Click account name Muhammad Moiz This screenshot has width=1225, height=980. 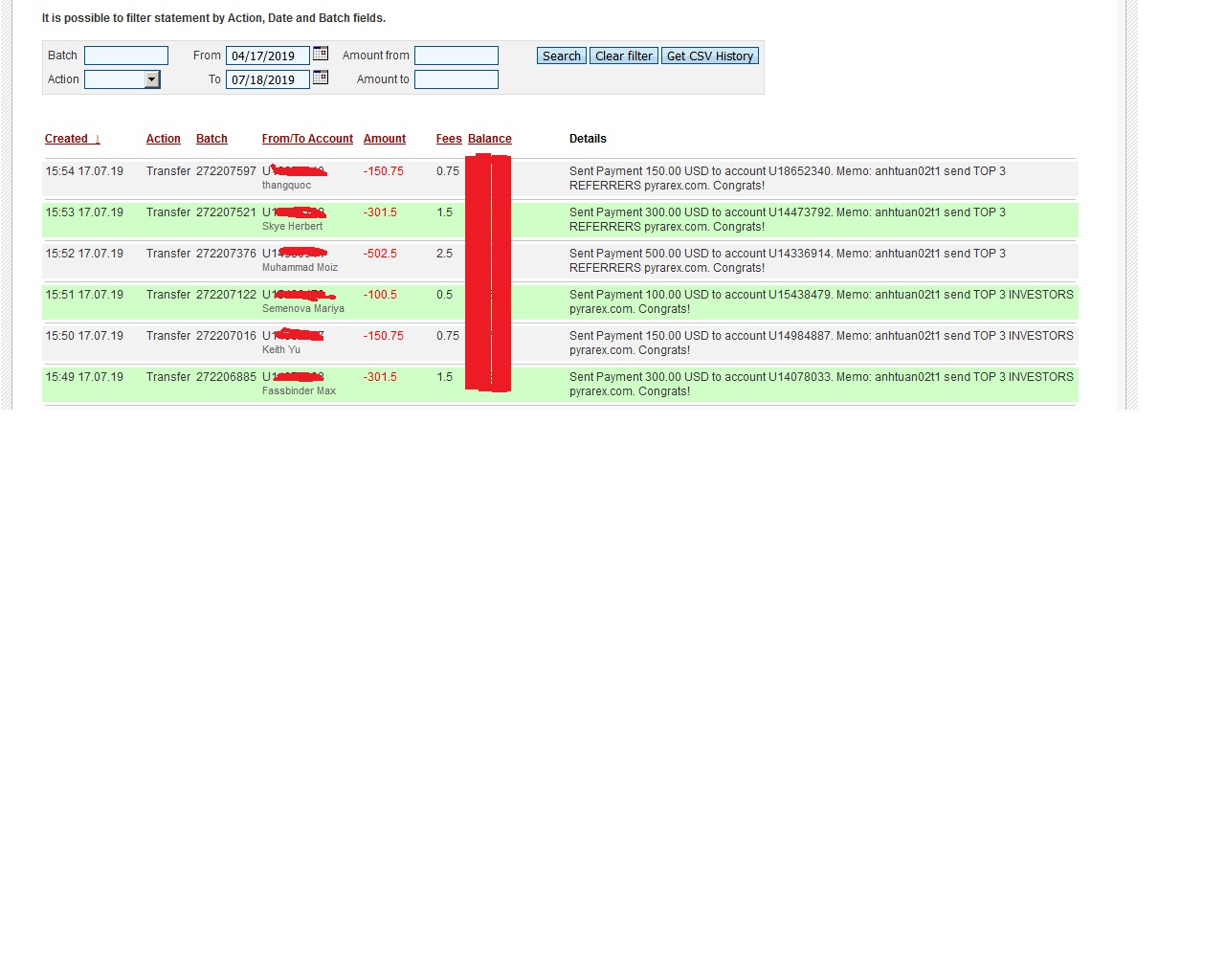pos(300,268)
